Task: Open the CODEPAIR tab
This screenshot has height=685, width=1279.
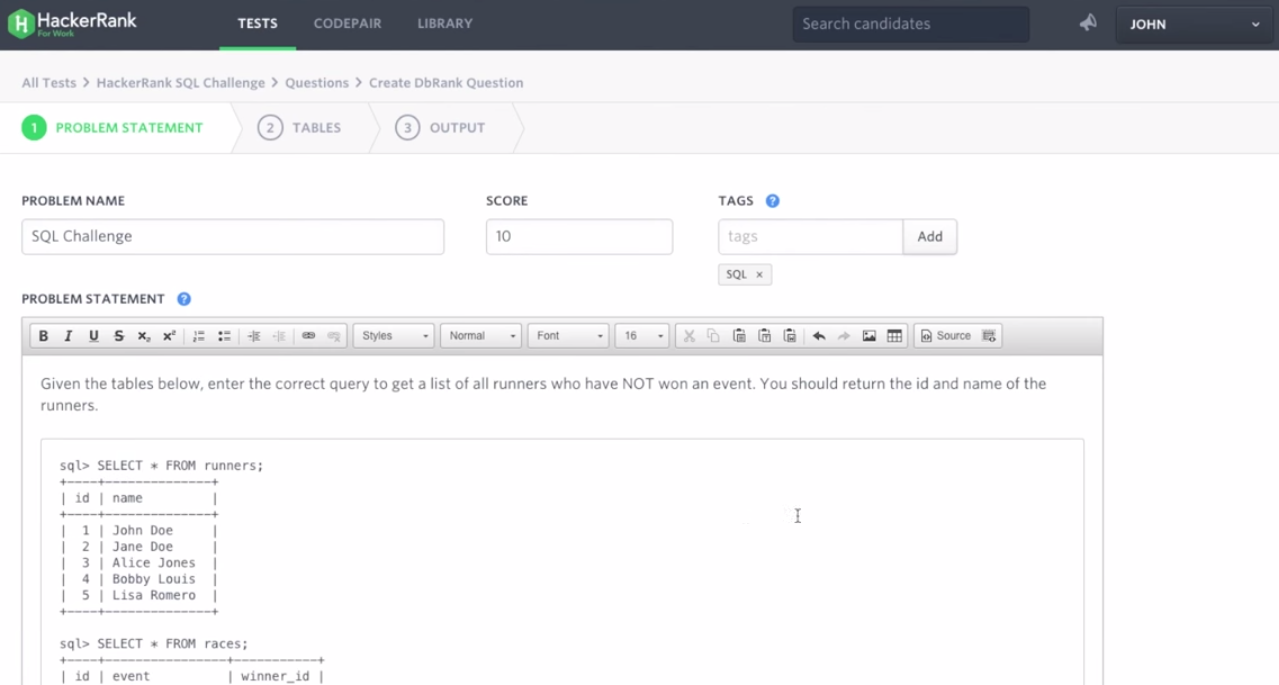Action: tap(347, 24)
